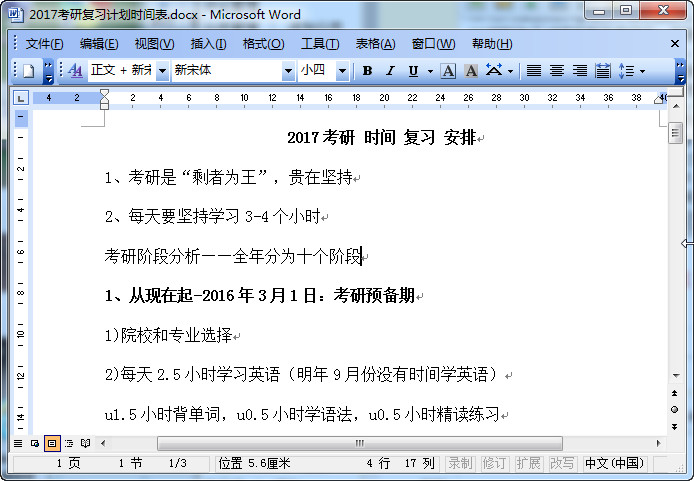Viewport: 694px width, 481px height.
Task: Open the Styles and Formatting pane icon
Action: (x=76, y=71)
